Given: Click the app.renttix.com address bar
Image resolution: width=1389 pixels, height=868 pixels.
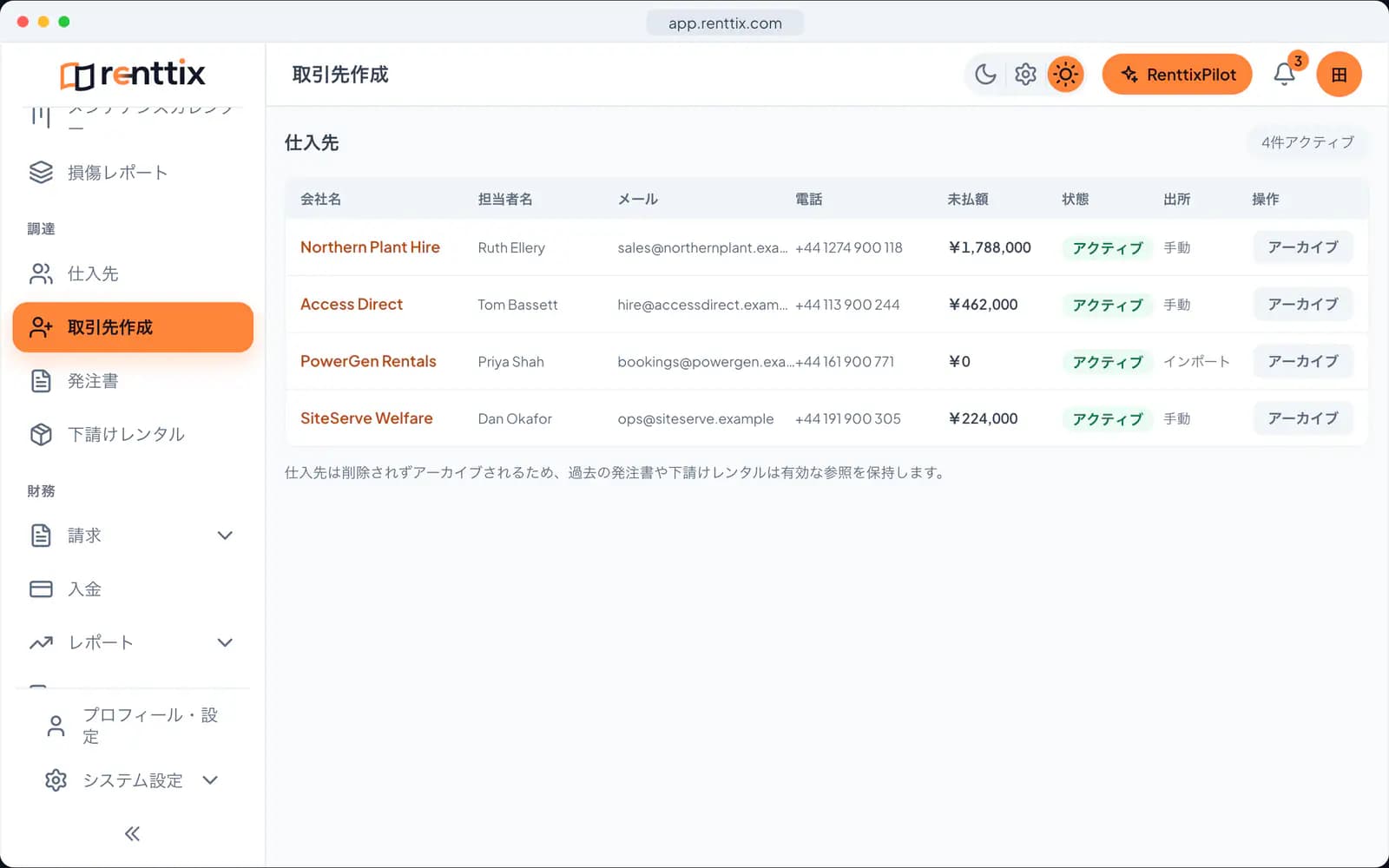Looking at the screenshot, I should 725,23.
